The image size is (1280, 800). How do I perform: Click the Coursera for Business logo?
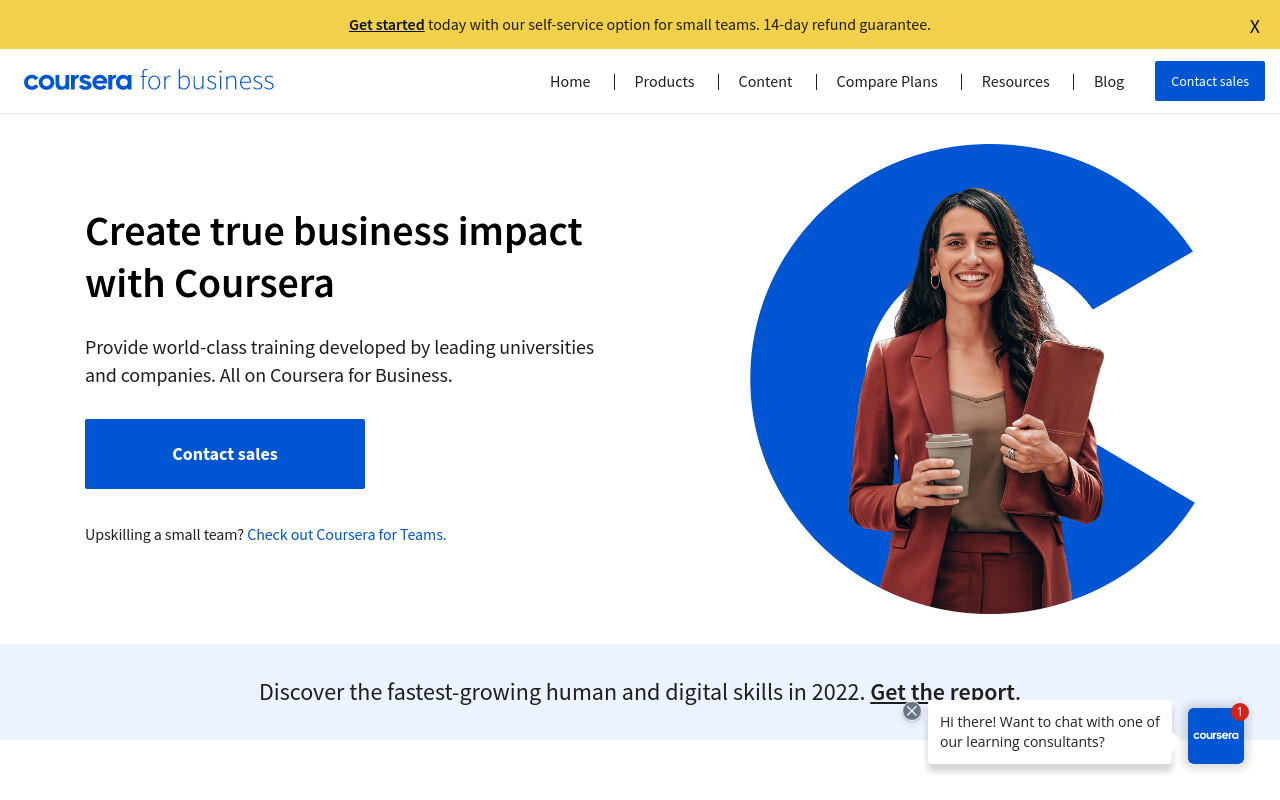click(149, 81)
